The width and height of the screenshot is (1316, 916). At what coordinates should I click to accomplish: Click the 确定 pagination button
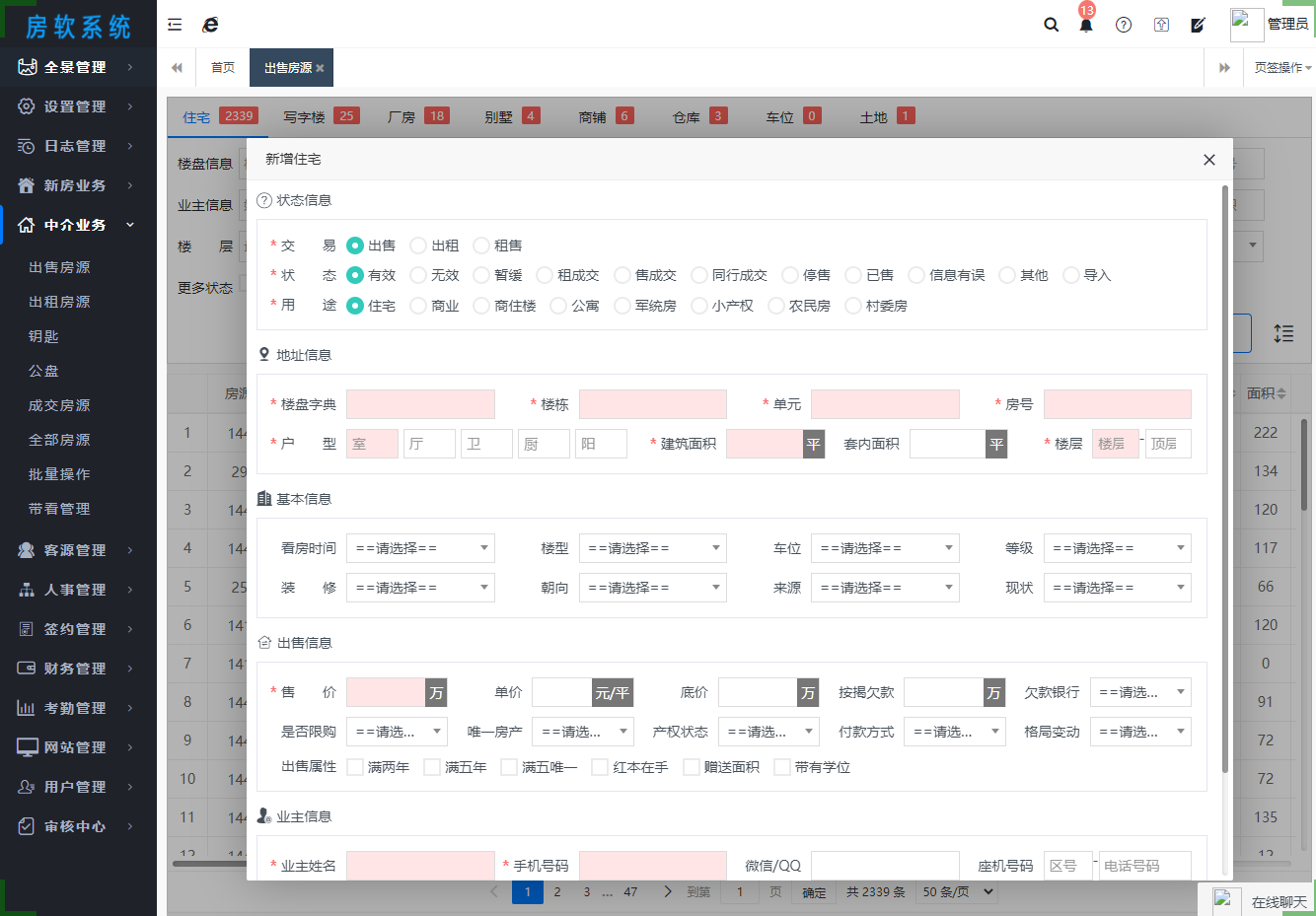(814, 892)
